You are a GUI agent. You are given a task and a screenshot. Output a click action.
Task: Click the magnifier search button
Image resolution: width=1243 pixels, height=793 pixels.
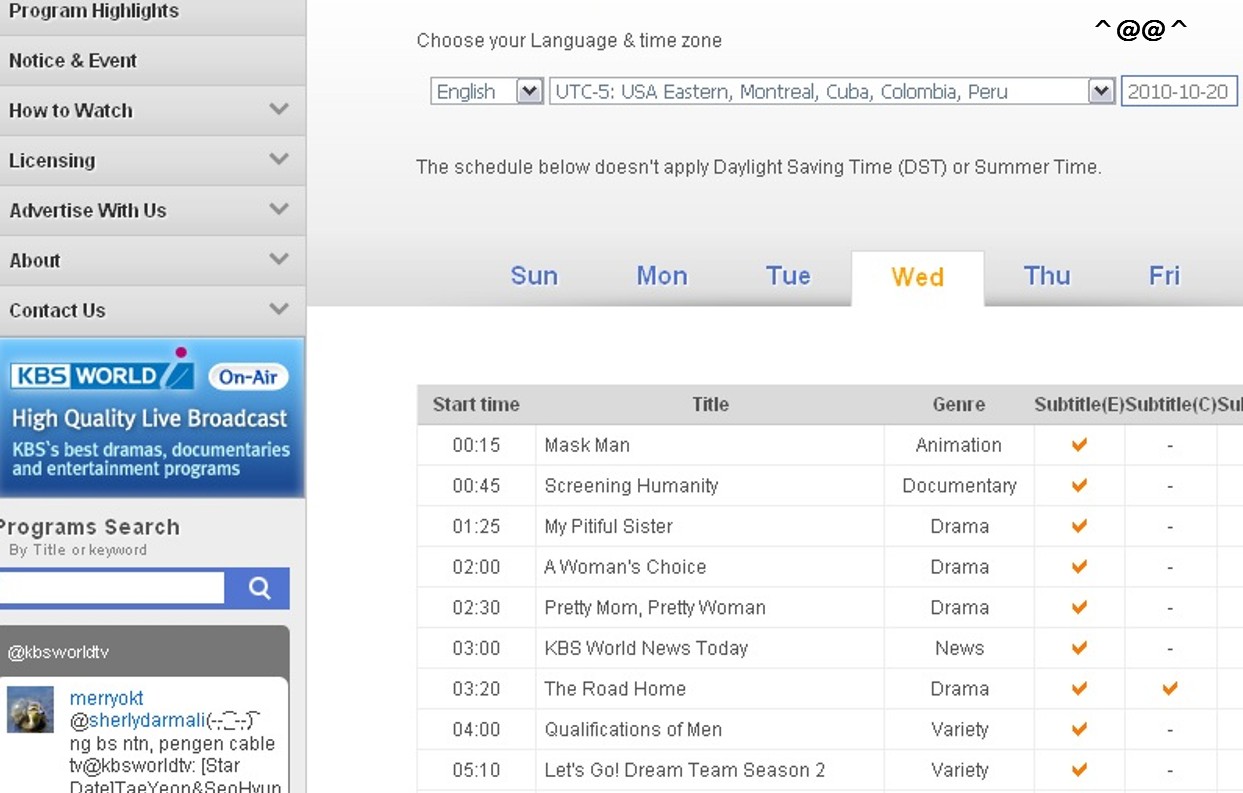(x=258, y=588)
